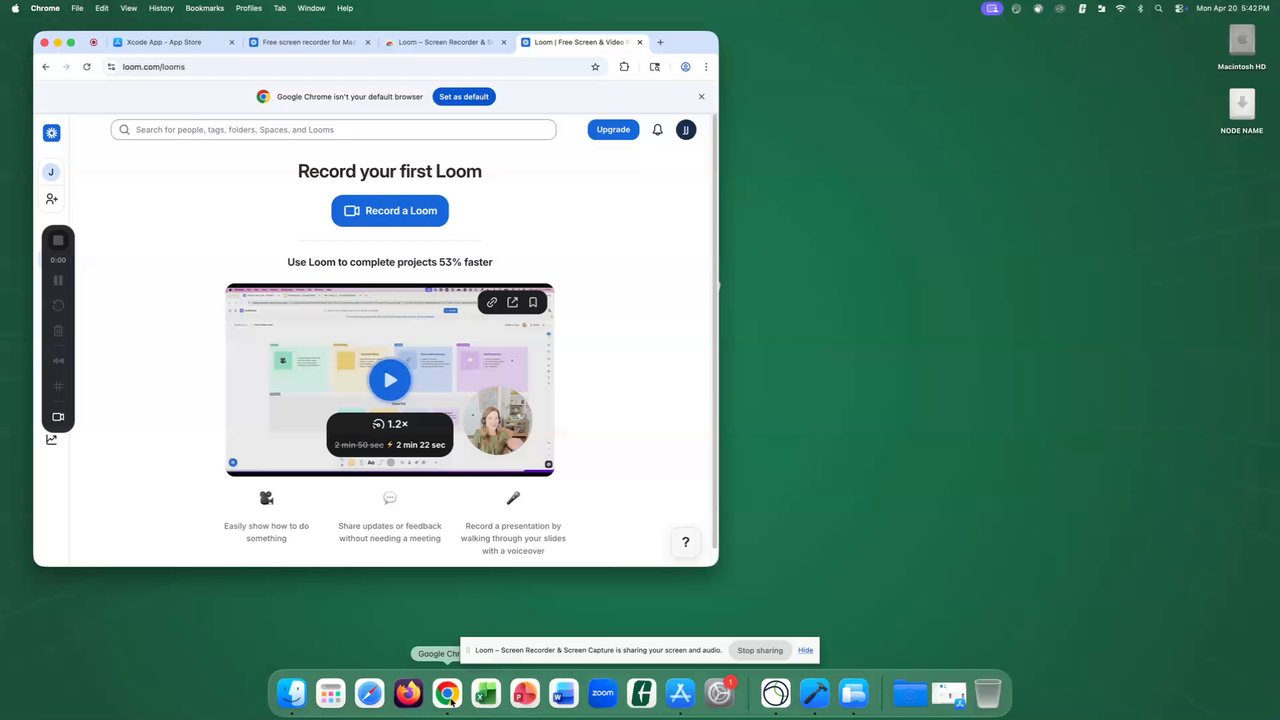Click the invite people icon in sidebar
This screenshot has width=1280, height=720.
(51, 199)
